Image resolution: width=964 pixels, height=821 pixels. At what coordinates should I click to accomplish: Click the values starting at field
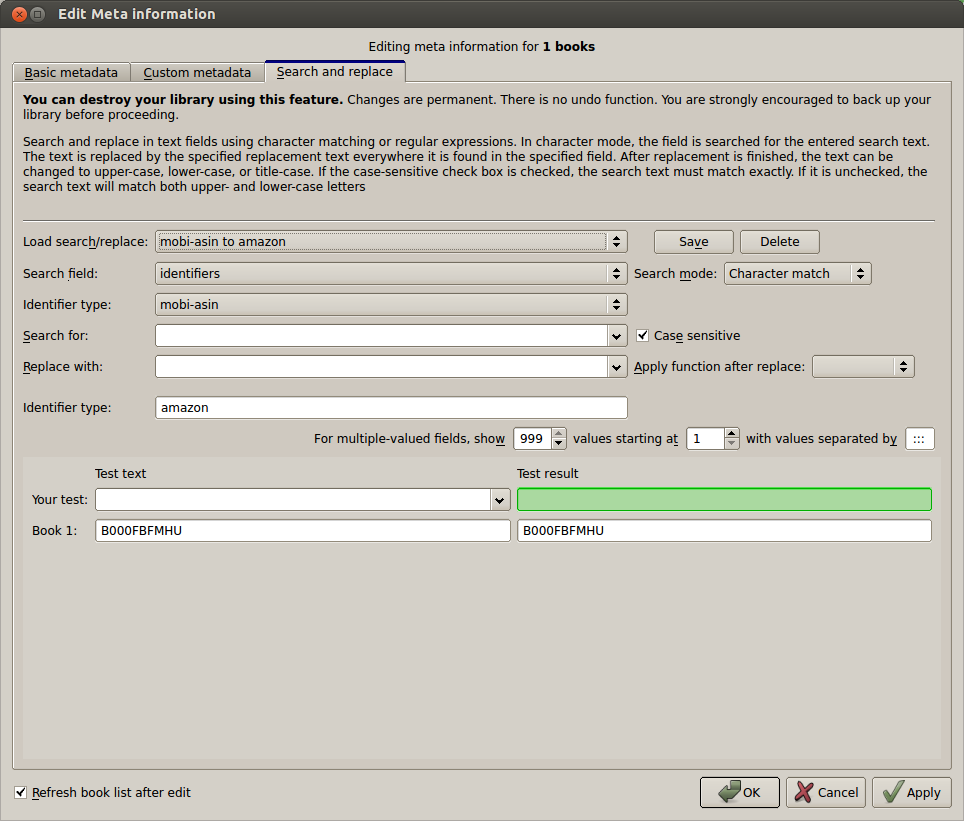point(706,438)
